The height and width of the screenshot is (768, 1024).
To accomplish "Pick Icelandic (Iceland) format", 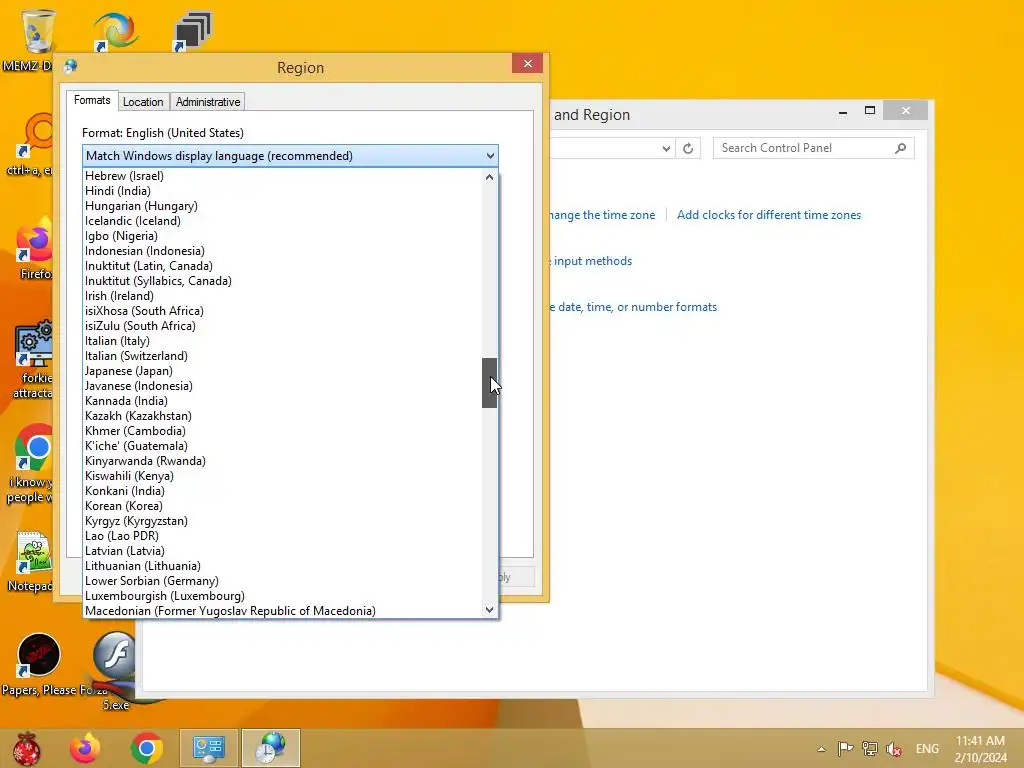I will tap(282, 221).
